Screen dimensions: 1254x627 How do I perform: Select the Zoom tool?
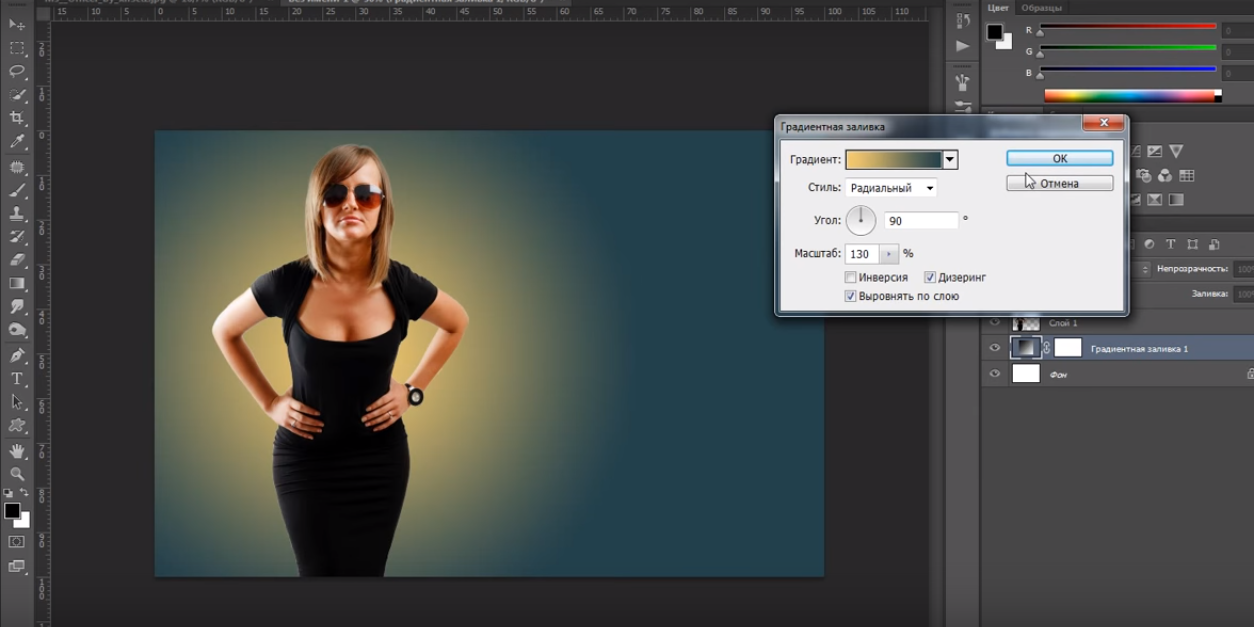pos(17,474)
